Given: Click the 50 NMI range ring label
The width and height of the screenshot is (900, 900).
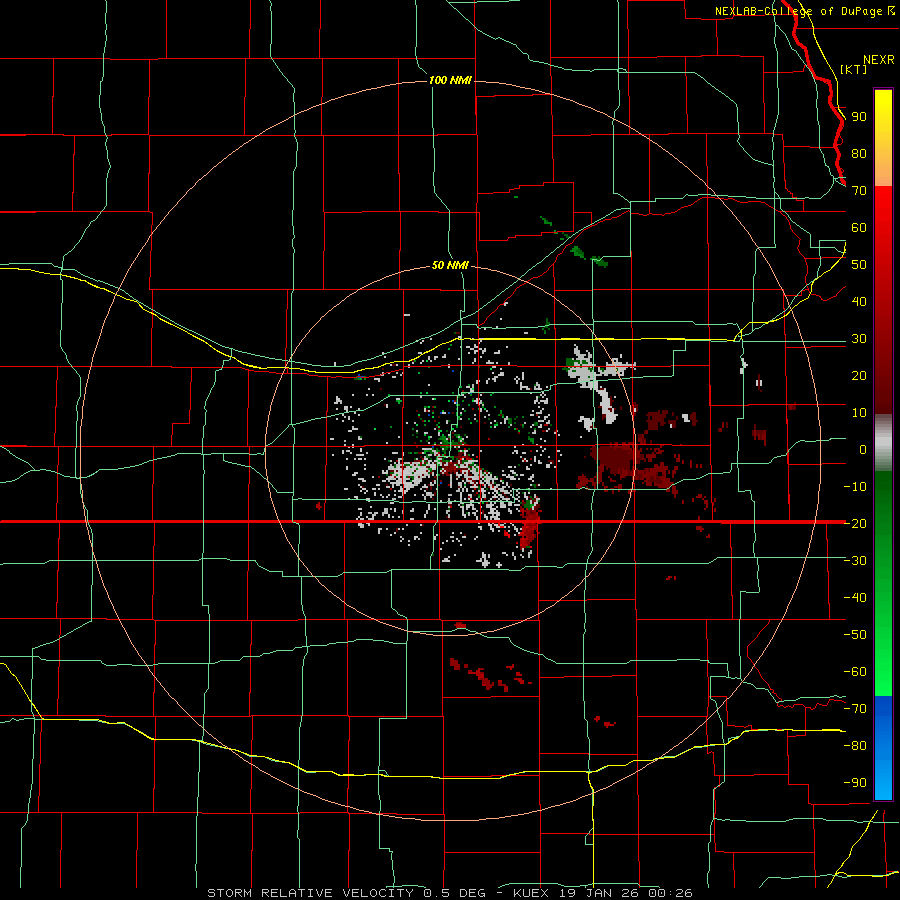Looking at the screenshot, I should tap(450, 265).
